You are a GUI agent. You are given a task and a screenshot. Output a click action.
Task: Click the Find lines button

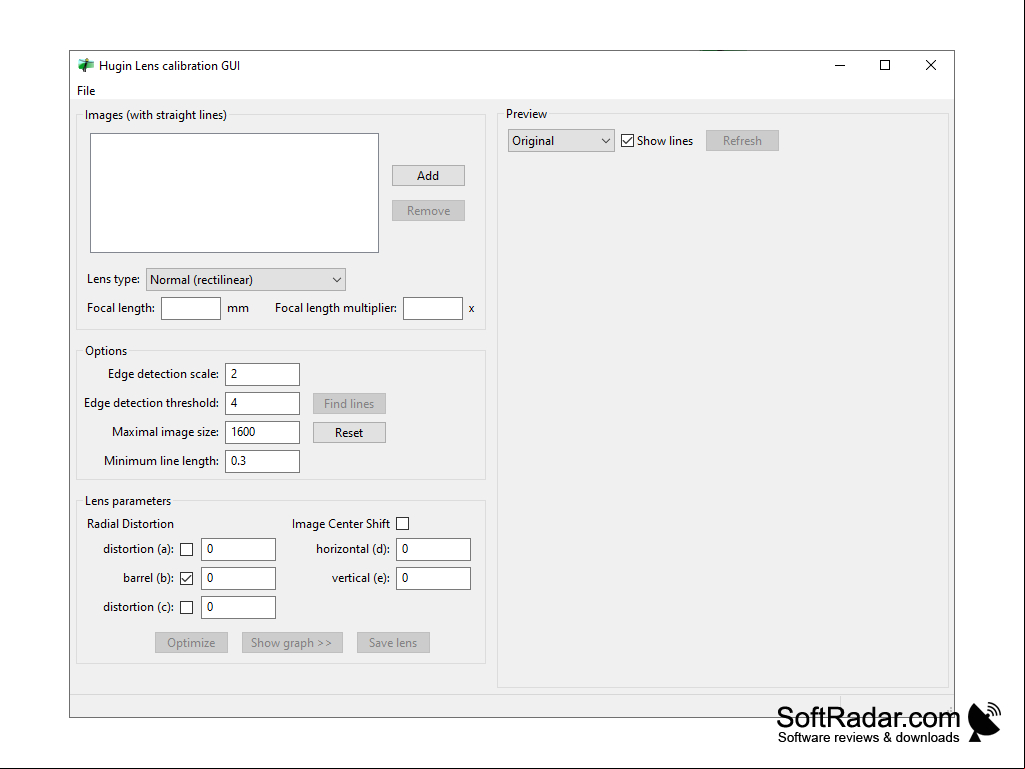click(349, 403)
